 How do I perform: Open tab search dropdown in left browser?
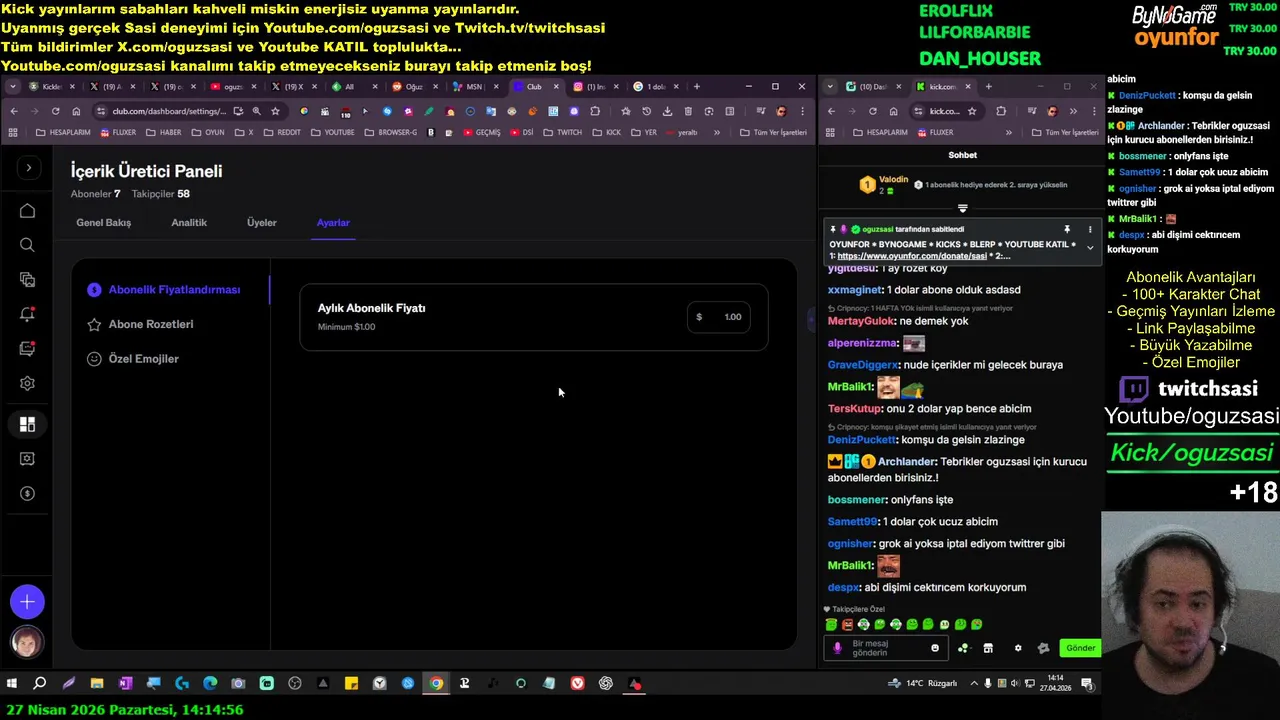(12, 87)
